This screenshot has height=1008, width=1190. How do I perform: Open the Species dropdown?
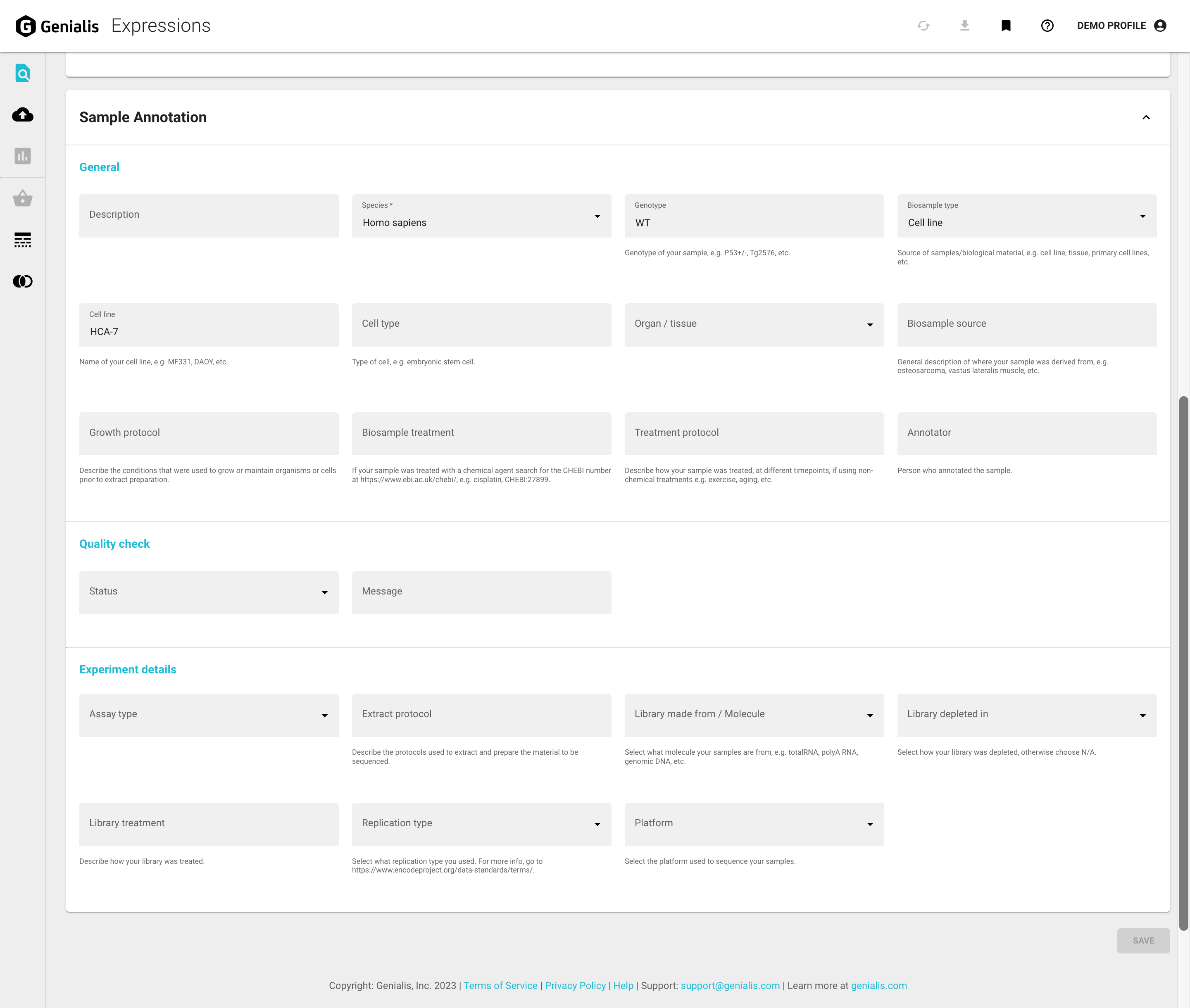[597, 216]
